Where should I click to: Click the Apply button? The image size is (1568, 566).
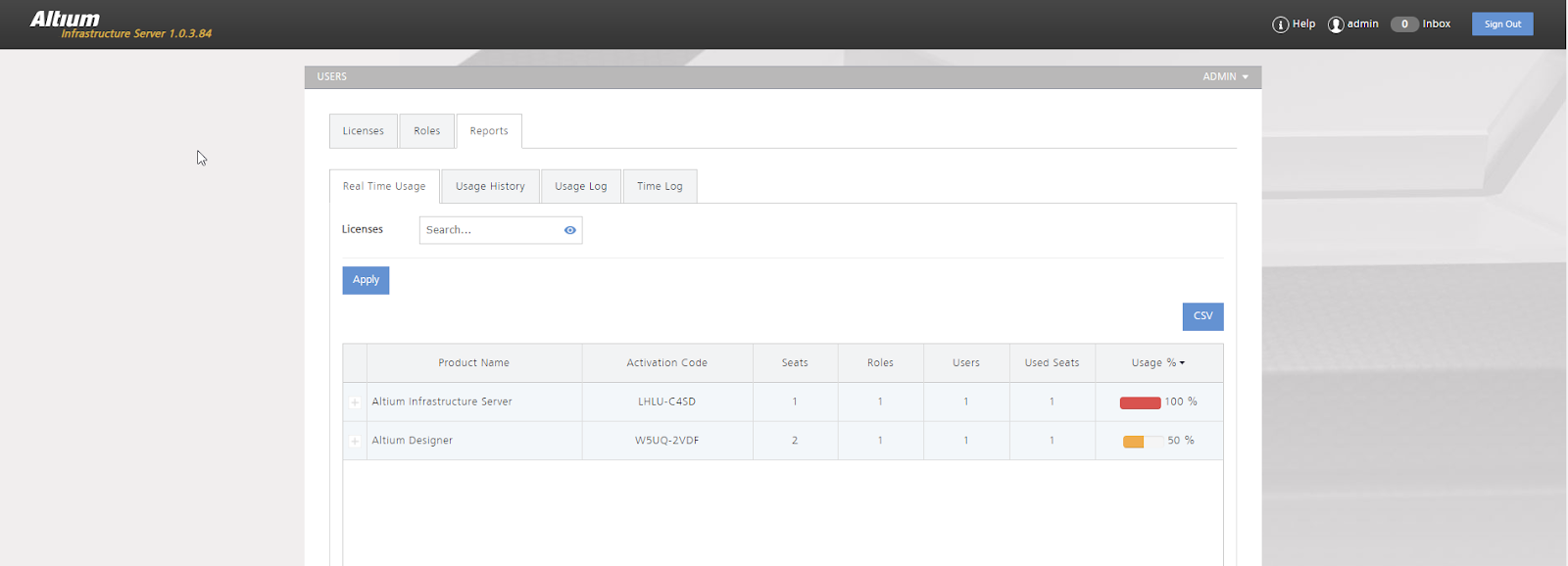point(366,280)
